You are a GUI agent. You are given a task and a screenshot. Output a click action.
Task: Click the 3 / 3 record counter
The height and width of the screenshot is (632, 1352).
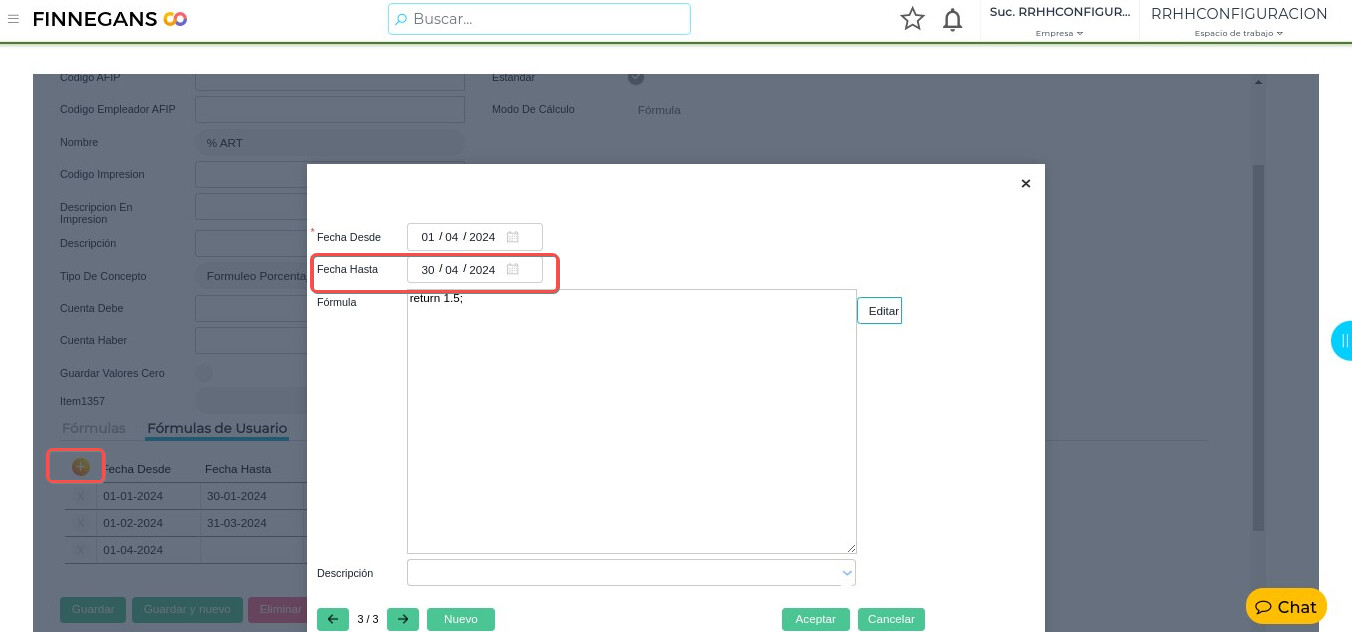pos(368,619)
